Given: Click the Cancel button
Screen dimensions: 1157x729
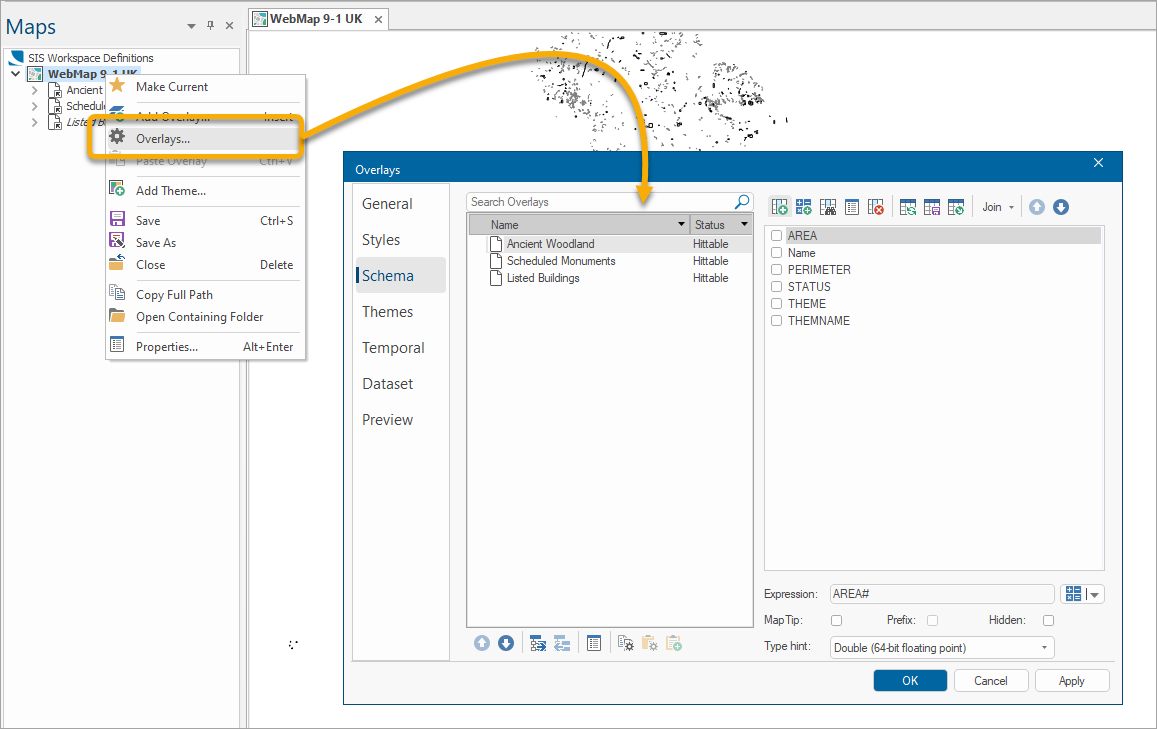Looking at the screenshot, I should tap(990, 681).
